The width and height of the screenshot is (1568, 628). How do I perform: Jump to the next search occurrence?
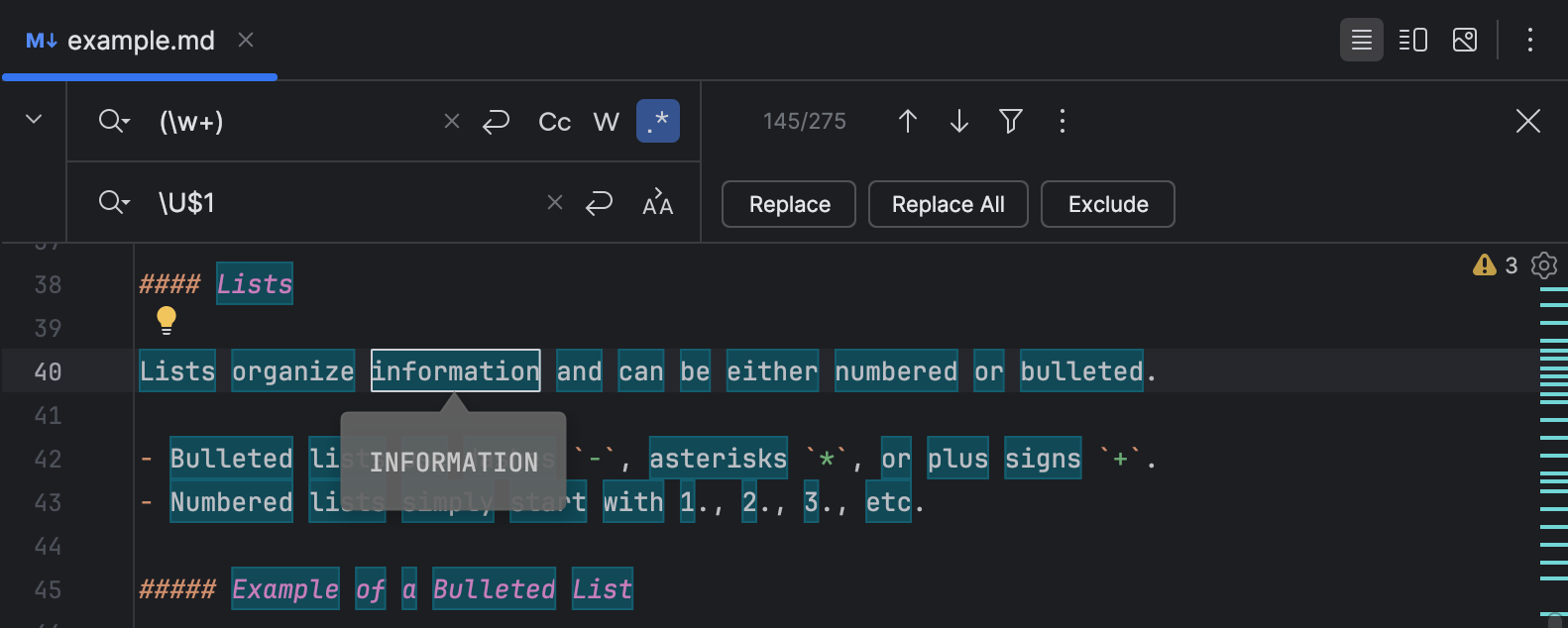tap(958, 122)
